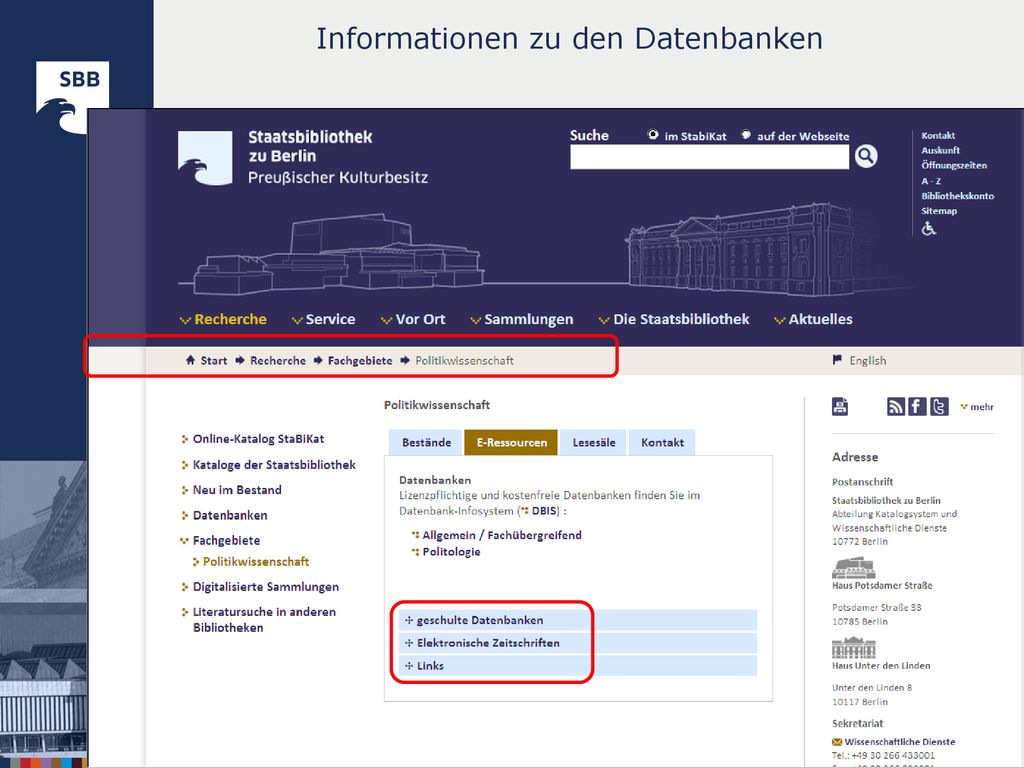Click the magnifying glass search icon
This screenshot has width=1024, height=768.
click(x=866, y=156)
